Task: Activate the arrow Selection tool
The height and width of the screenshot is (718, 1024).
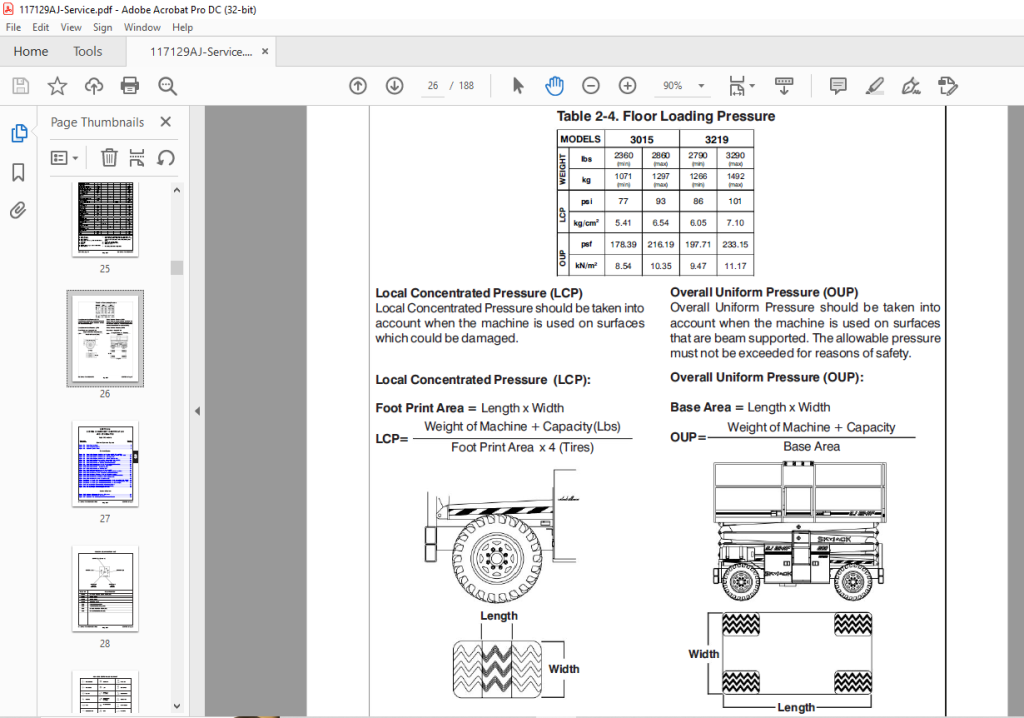Action: (518, 86)
